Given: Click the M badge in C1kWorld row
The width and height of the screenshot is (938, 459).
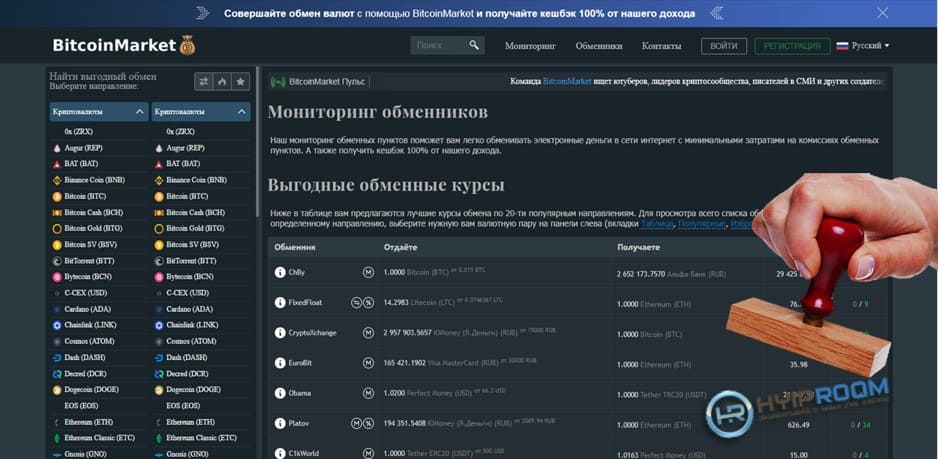Looking at the screenshot, I should point(368,454).
